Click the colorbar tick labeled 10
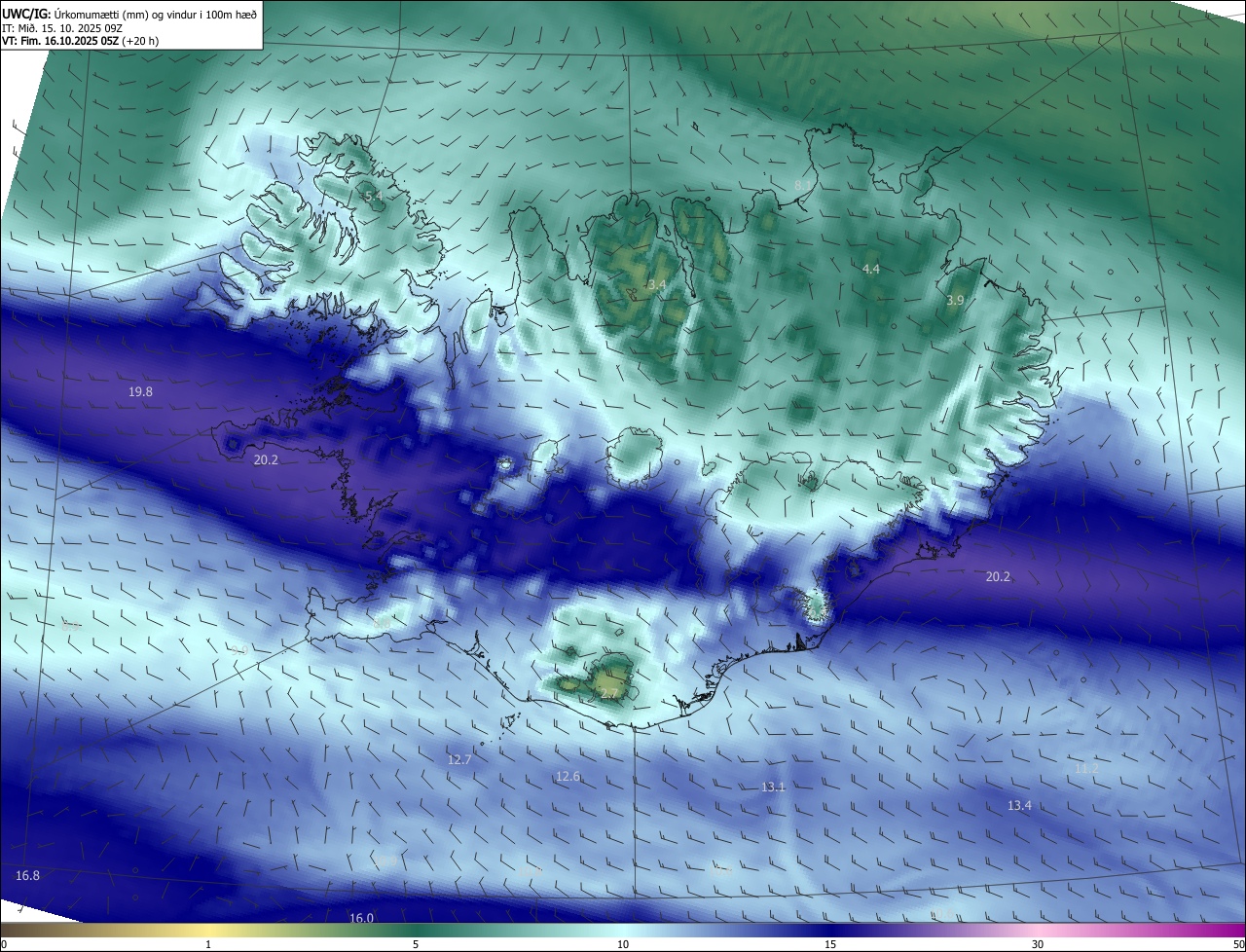This screenshot has height=952, width=1246. [x=623, y=944]
